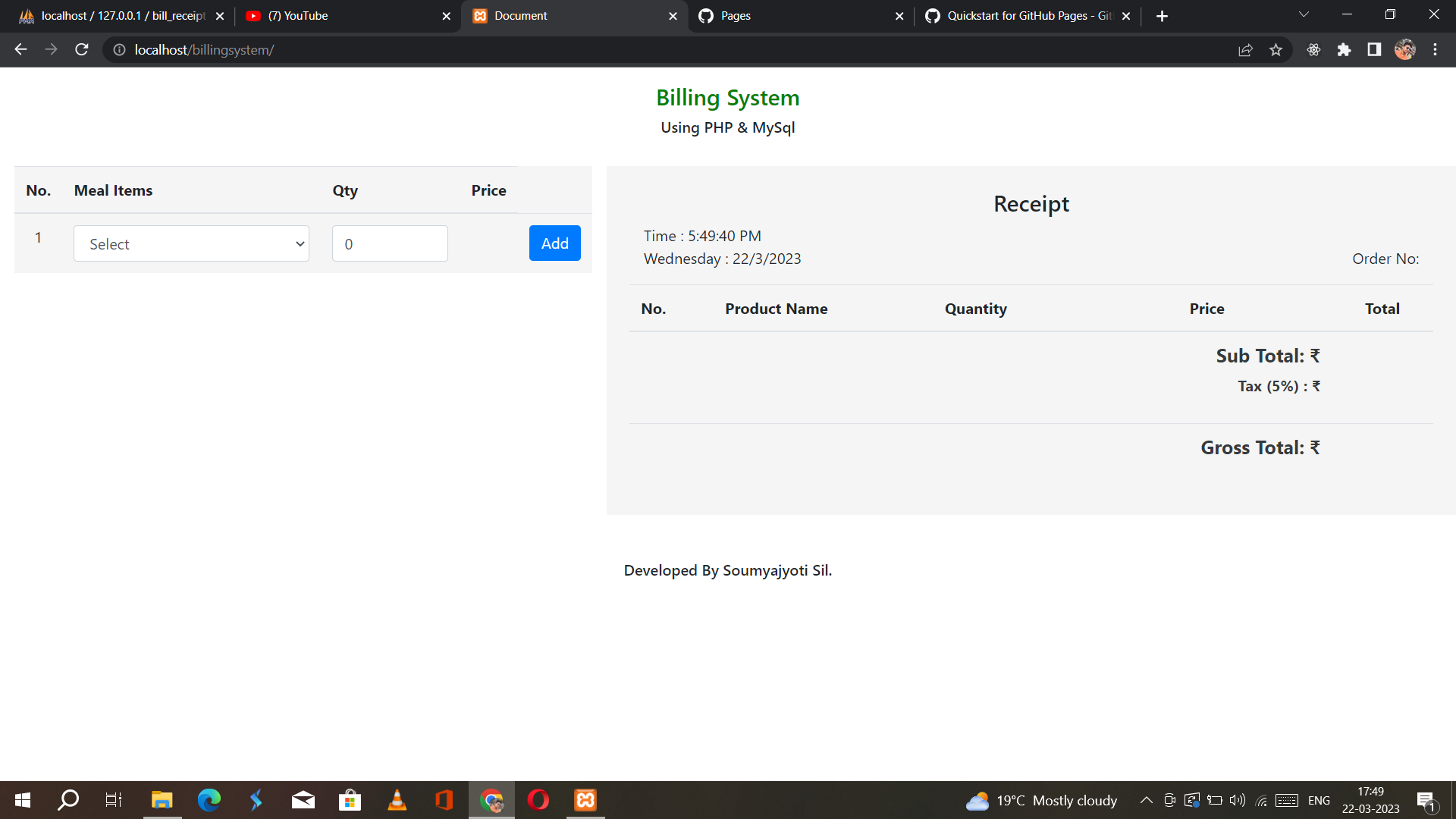Screen dimensions: 1456x819
Task: Click the share icon in the address bar
Action: [x=1246, y=49]
